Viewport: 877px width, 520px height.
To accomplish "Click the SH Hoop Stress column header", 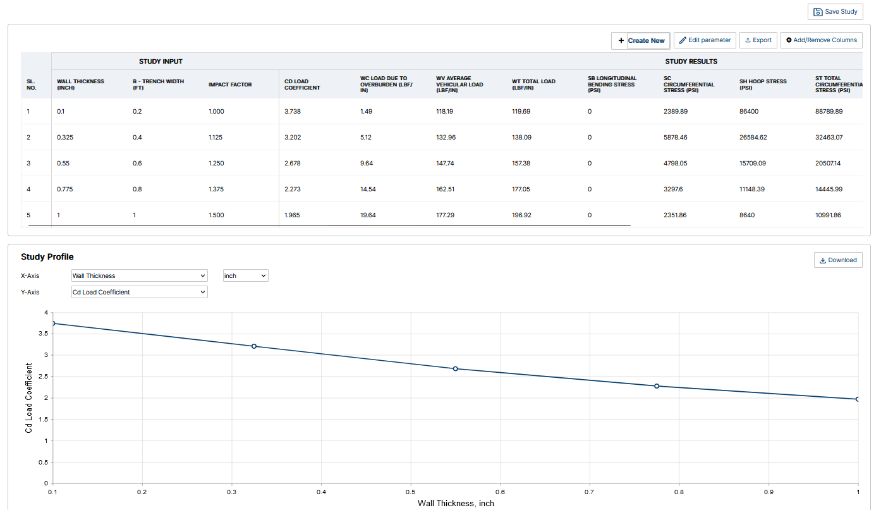I will point(763,84).
